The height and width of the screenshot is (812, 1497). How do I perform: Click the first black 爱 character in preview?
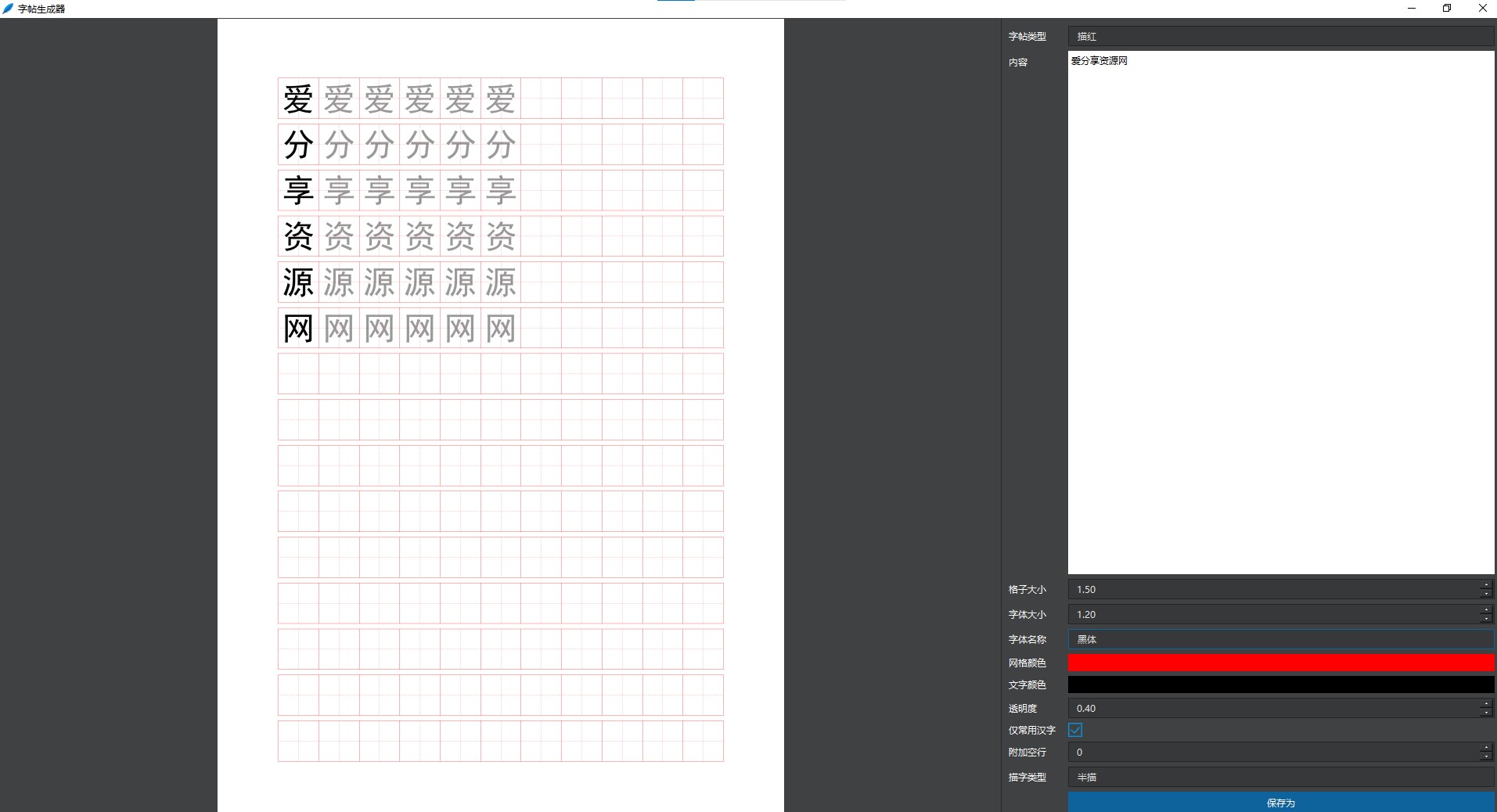click(298, 99)
